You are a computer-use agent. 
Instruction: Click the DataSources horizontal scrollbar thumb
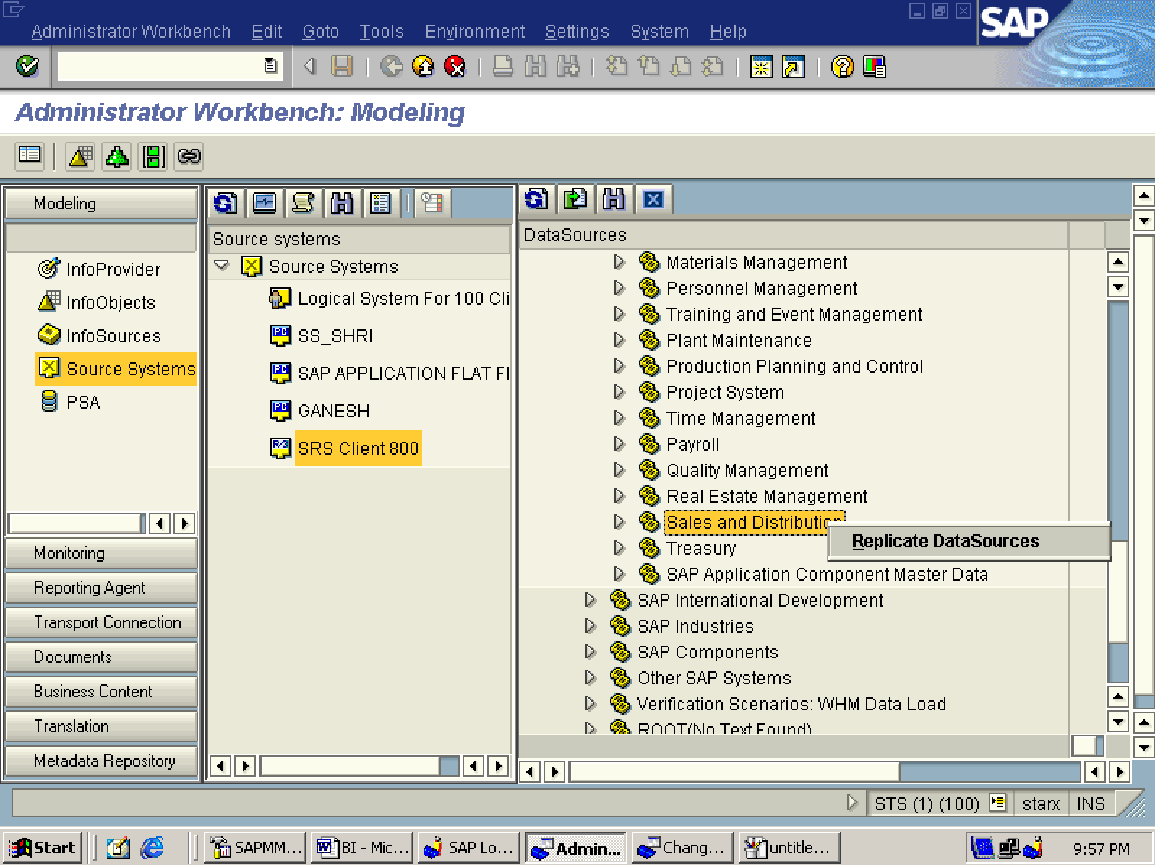point(734,771)
